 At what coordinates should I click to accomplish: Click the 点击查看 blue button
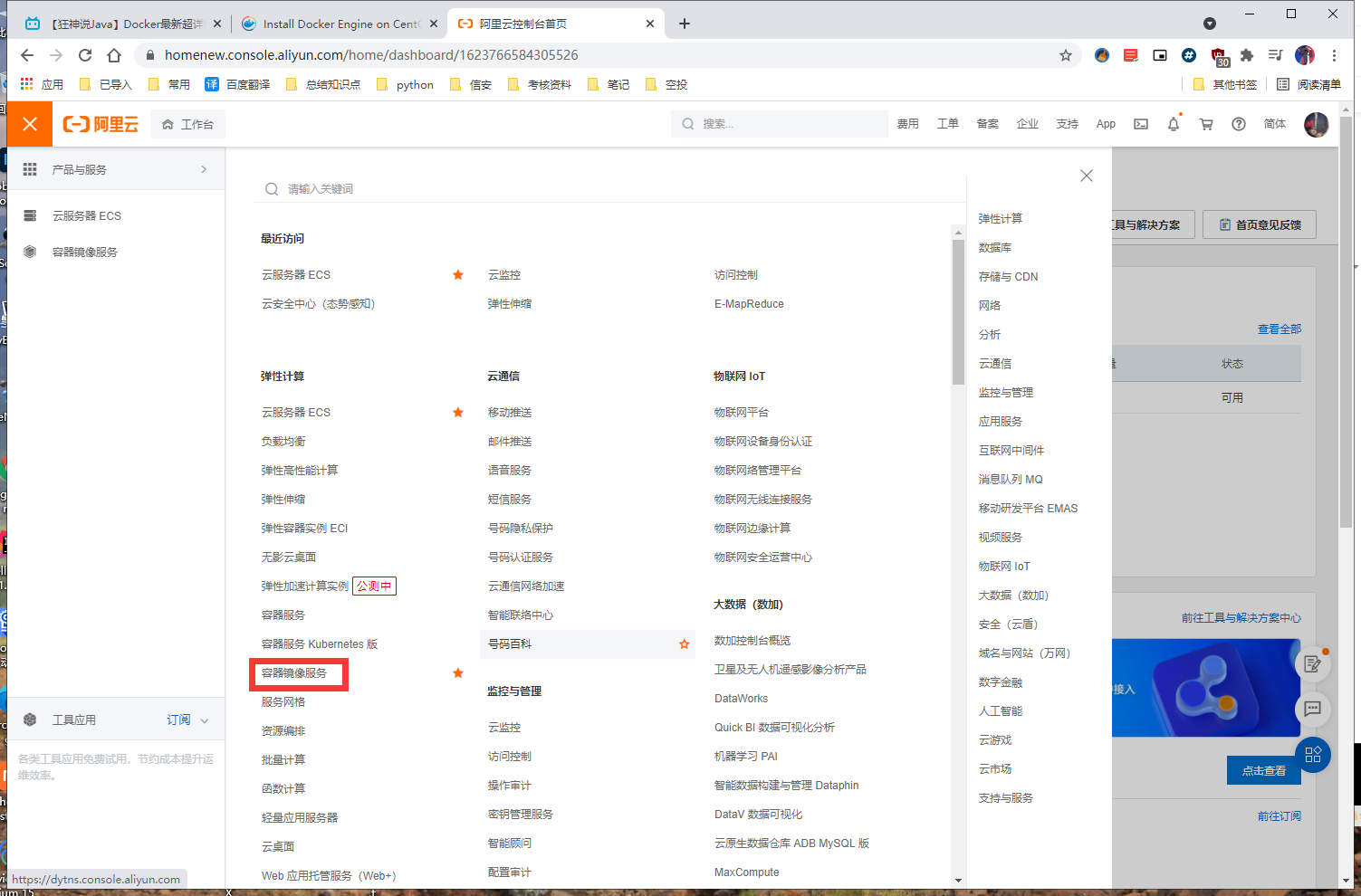click(x=1264, y=770)
